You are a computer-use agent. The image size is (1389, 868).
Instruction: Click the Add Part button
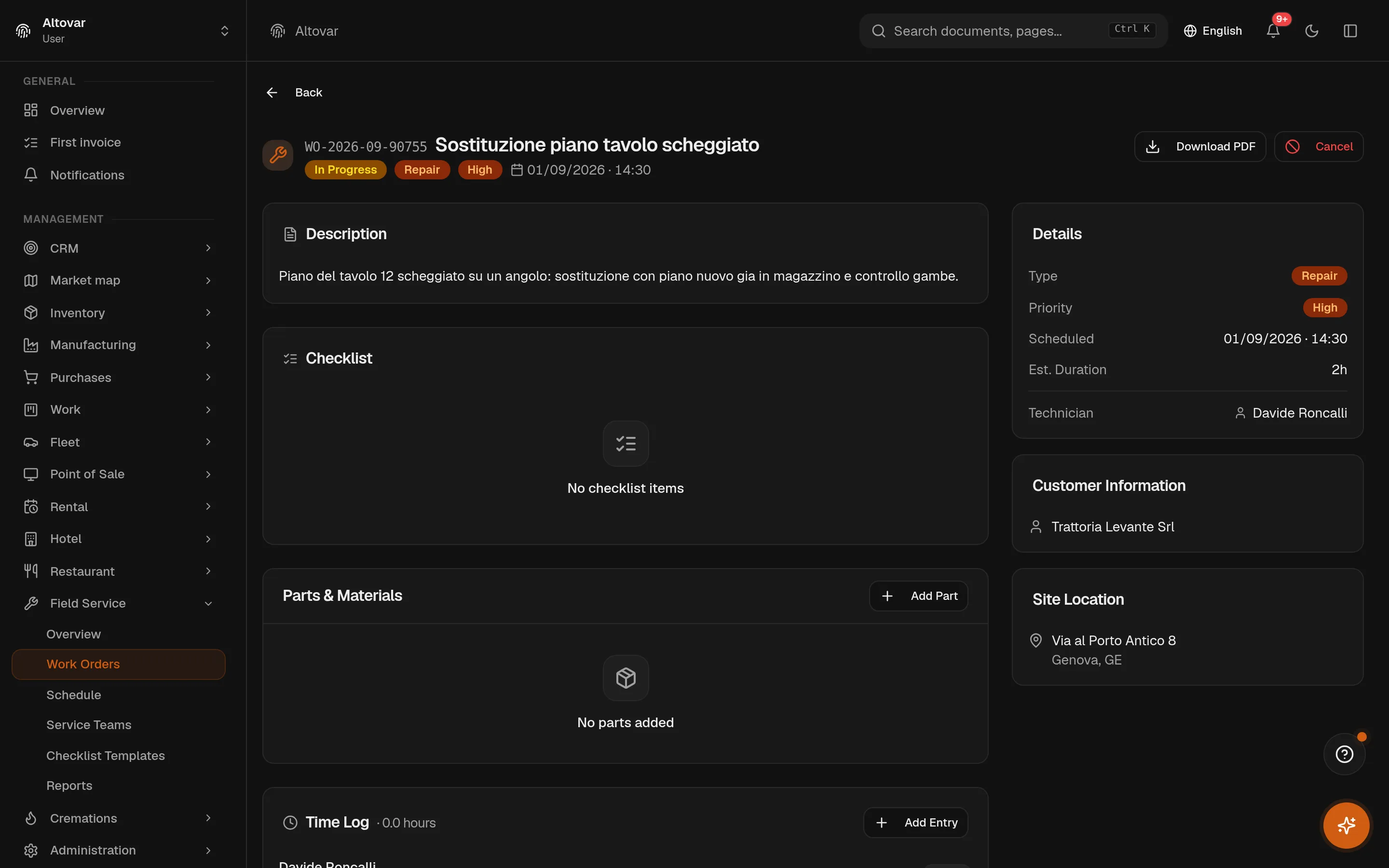point(918,596)
